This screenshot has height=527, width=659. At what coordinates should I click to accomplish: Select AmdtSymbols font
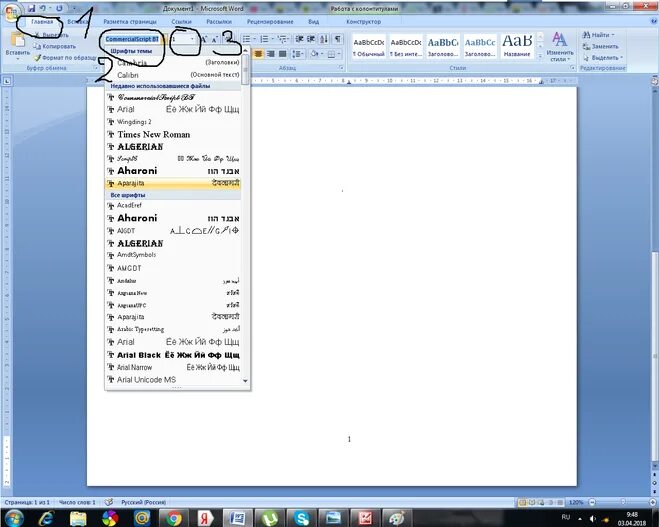pos(173,255)
